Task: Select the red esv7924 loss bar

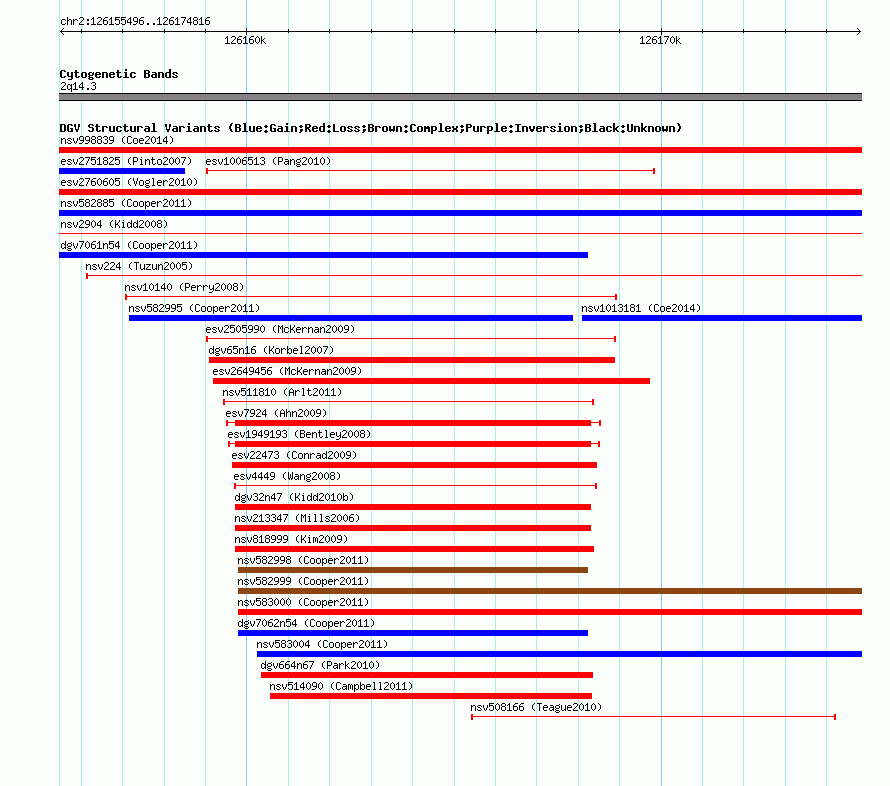Action: click(x=413, y=423)
